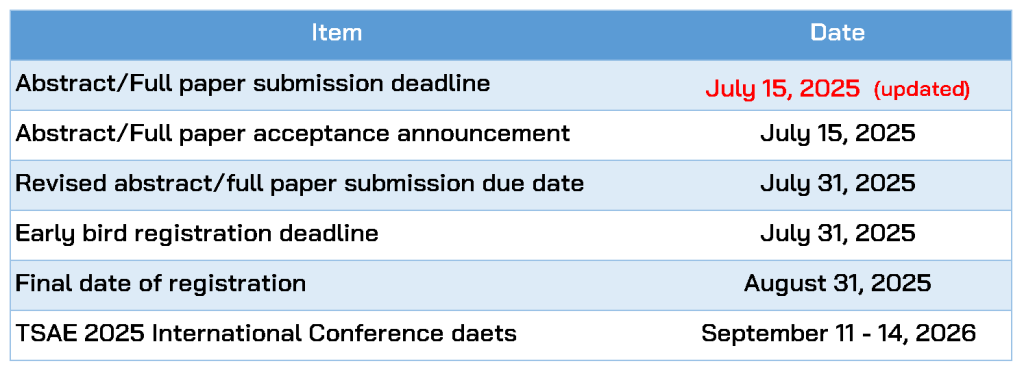Click revised submission date July 31, 2025
Viewport: 1024px width, 370px height.
837,183
